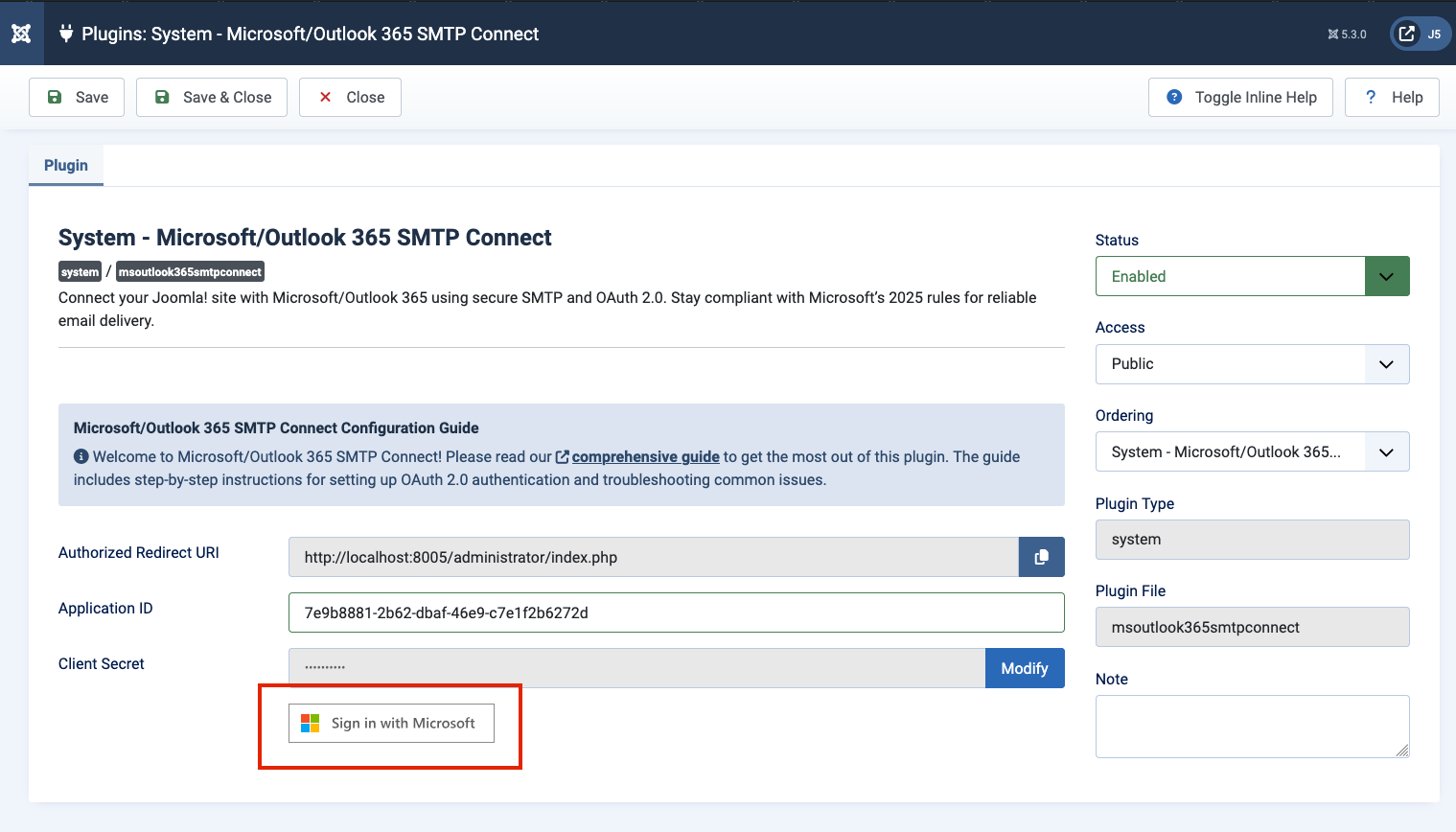Open the site preview external-link icon

tap(1406, 34)
